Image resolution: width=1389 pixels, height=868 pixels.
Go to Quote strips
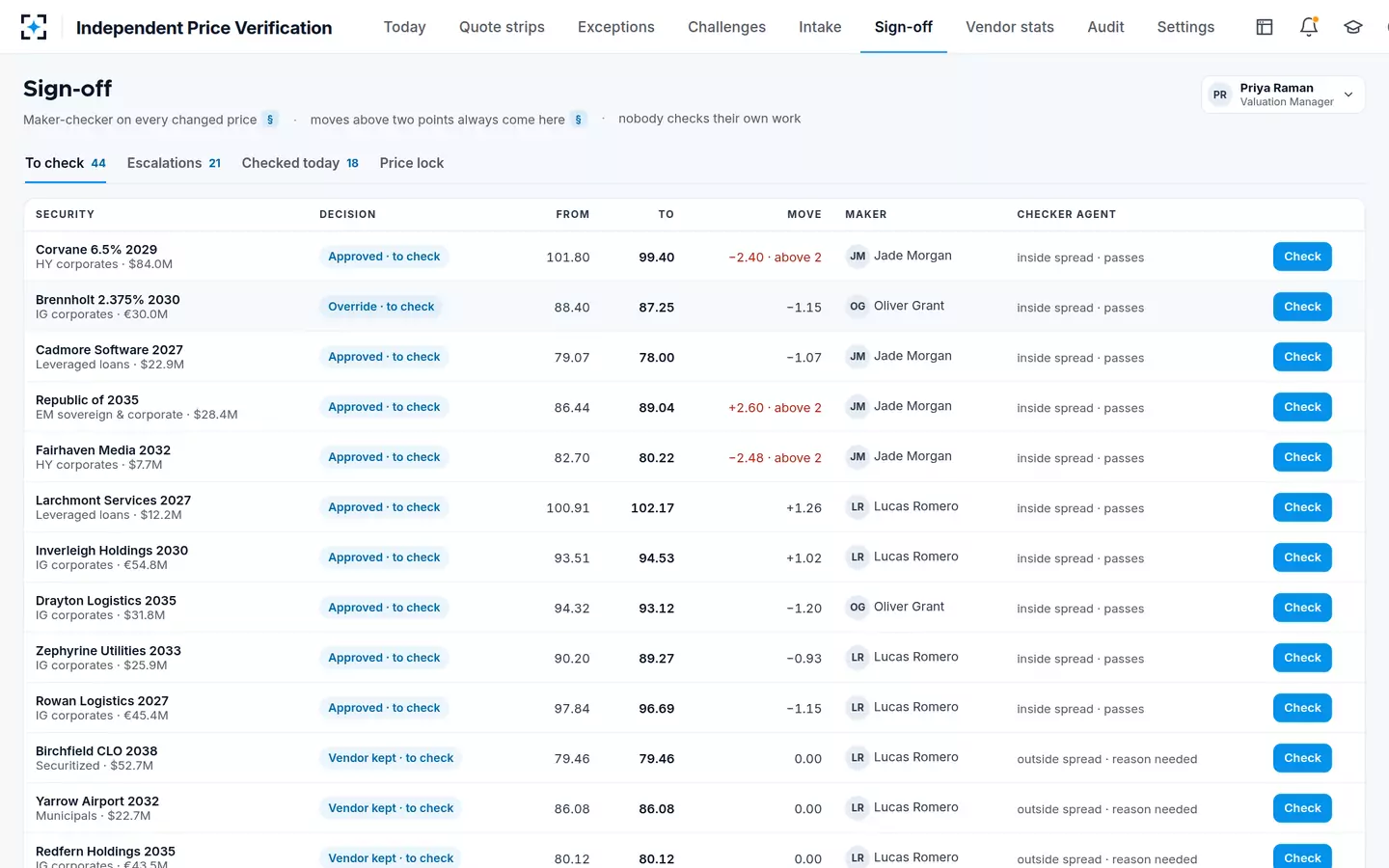click(x=502, y=27)
